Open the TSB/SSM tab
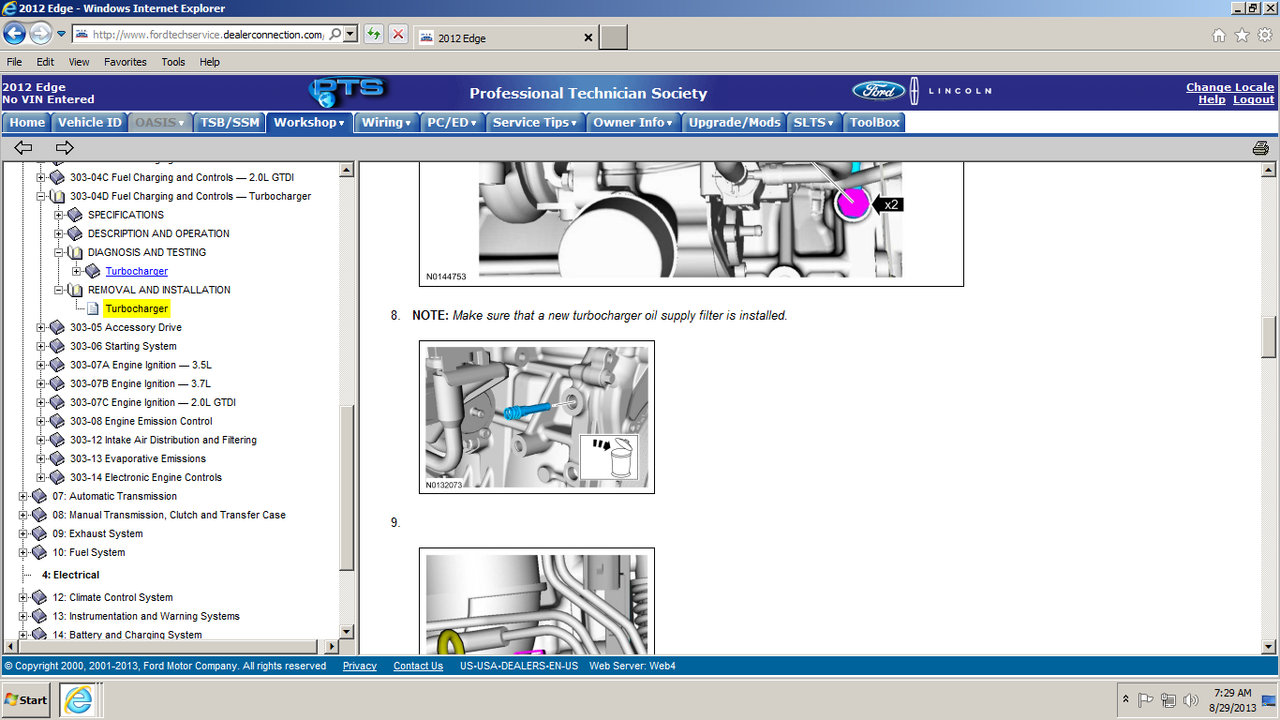 pos(229,123)
